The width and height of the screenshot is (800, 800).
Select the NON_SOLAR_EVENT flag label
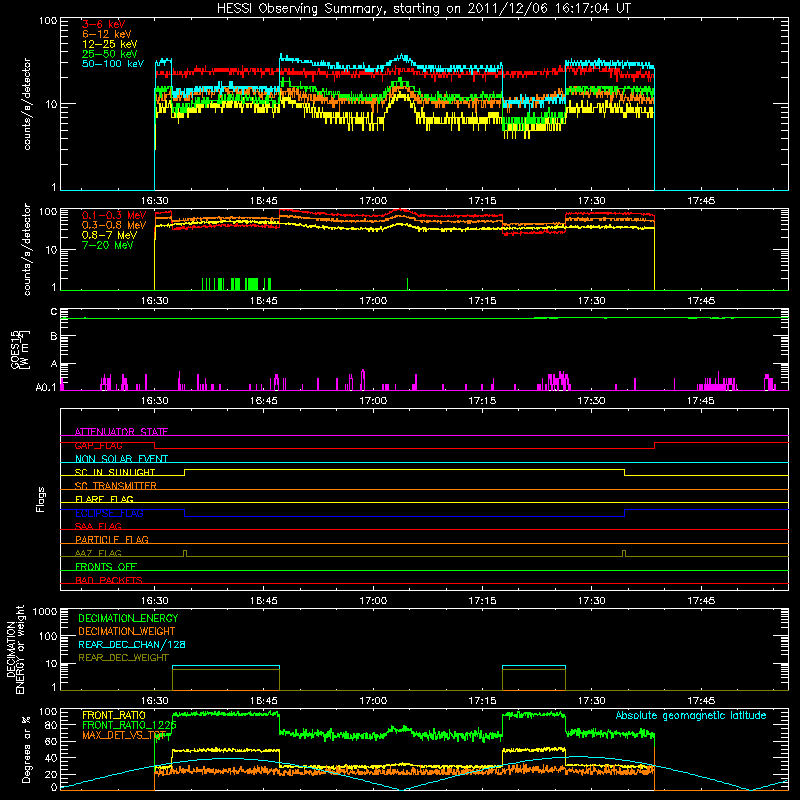click(121, 459)
